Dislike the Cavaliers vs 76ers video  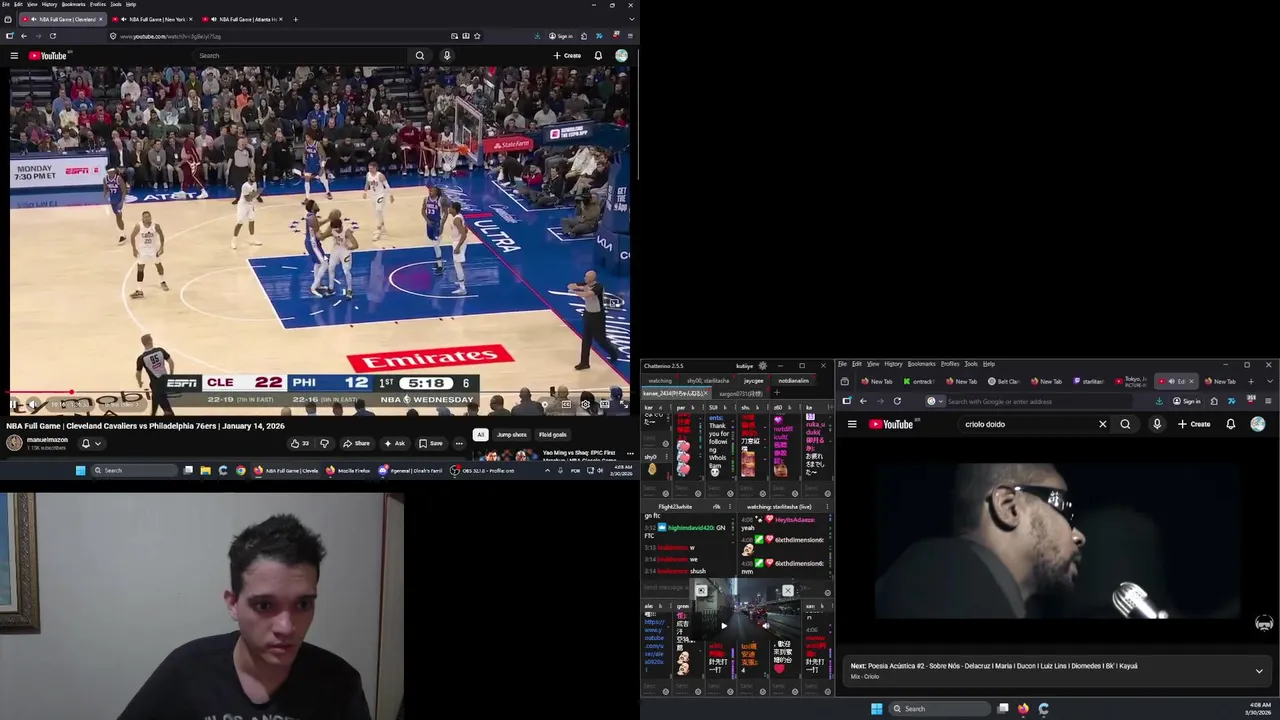(x=324, y=443)
